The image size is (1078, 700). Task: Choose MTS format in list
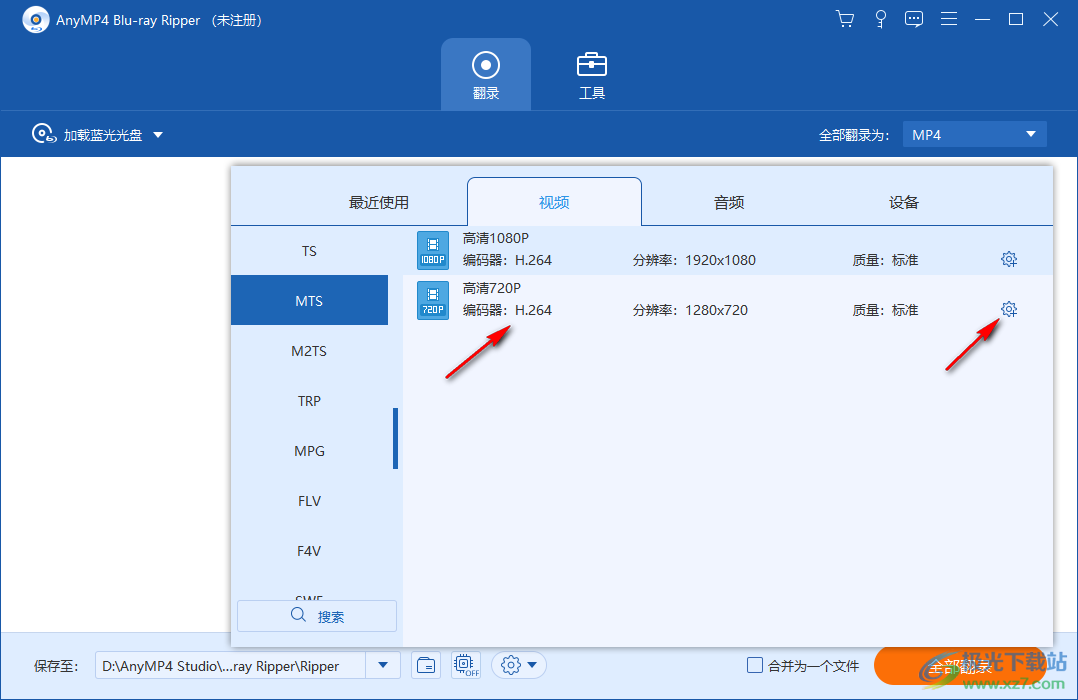tap(309, 300)
